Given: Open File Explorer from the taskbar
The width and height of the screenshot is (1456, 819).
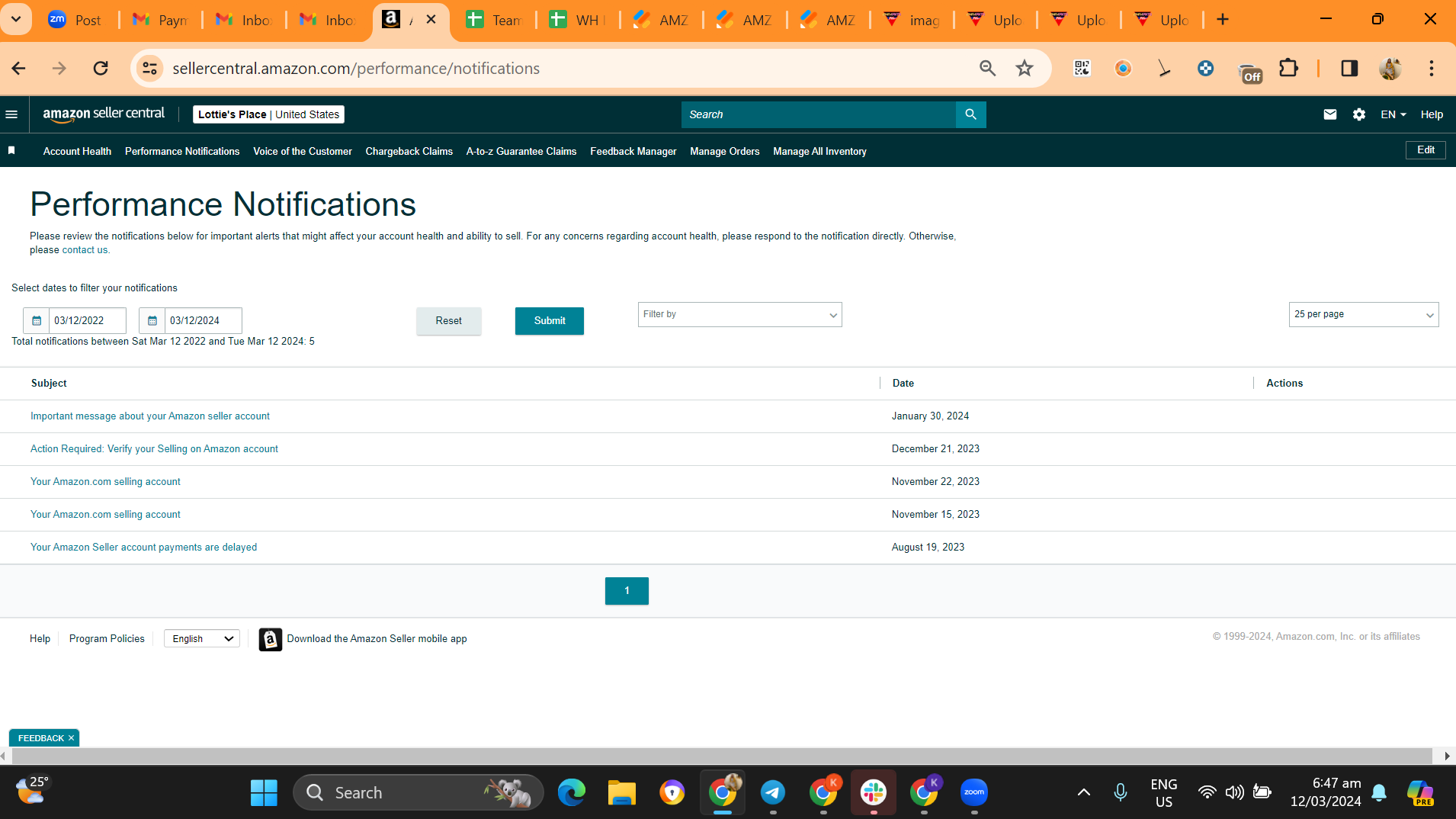Looking at the screenshot, I should pyautogui.click(x=621, y=793).
